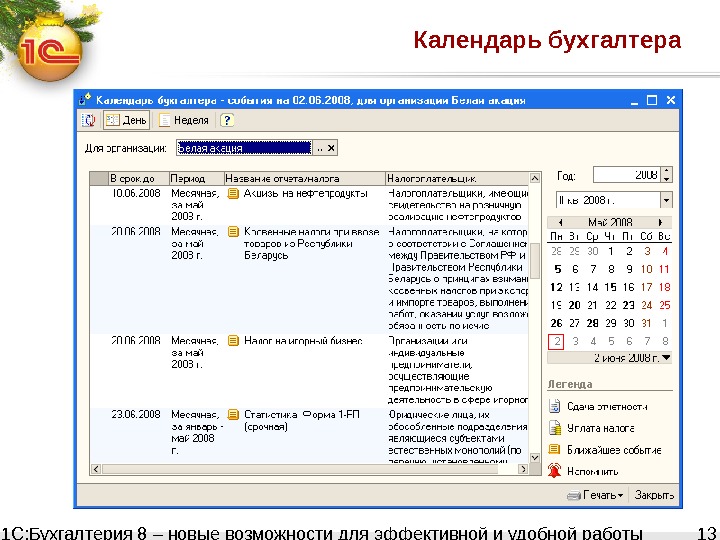Screen dimensions: 720x540
Task: Click the Май 2008 month header
Action: pos(610,223)
